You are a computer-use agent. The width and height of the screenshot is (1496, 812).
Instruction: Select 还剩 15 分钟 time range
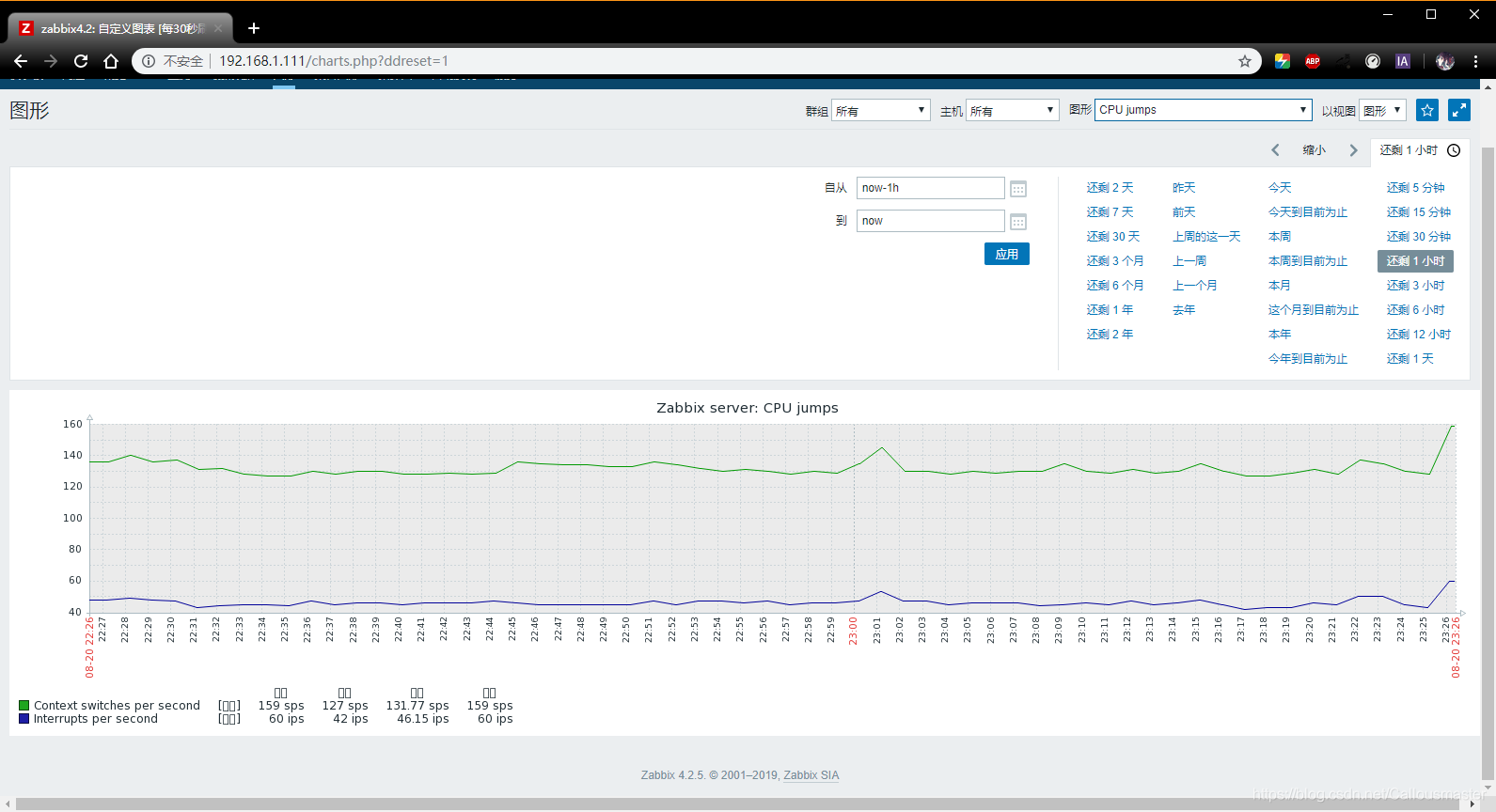[x=1419, y=212]
